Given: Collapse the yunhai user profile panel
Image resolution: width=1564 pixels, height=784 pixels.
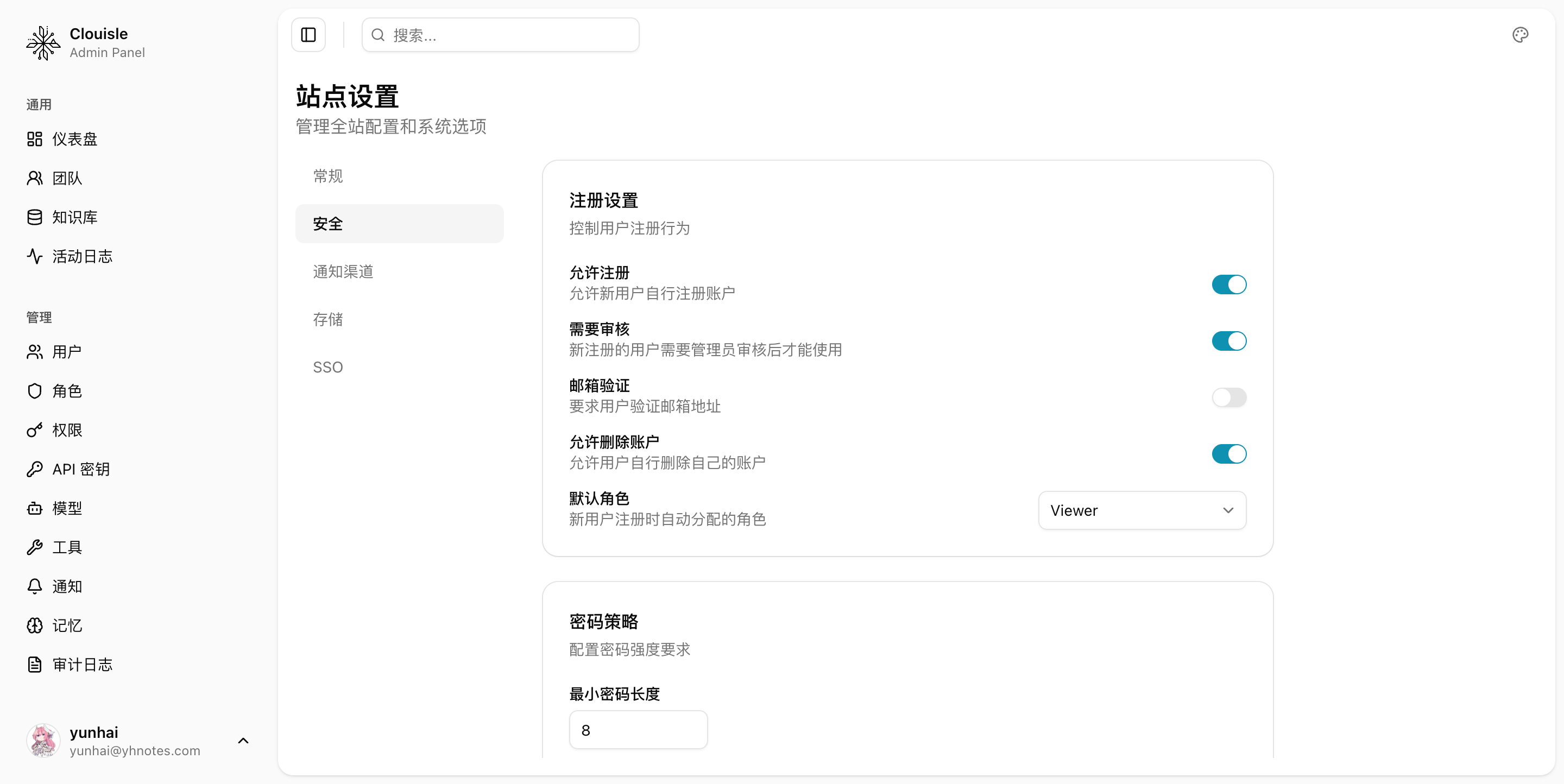Looking at the screenshot, I should tap(243, 741).
